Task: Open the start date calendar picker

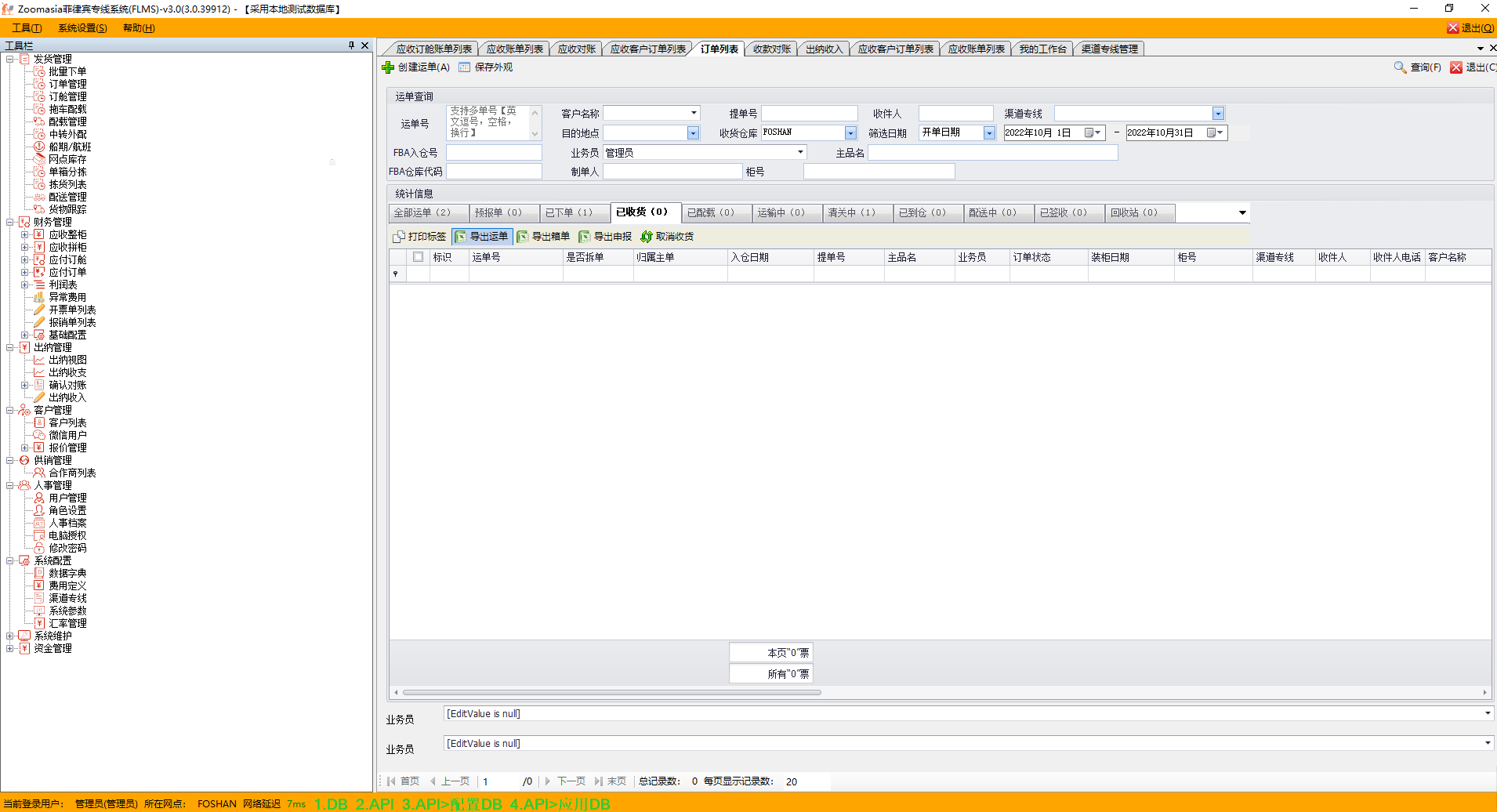Action: (1093, 133)
